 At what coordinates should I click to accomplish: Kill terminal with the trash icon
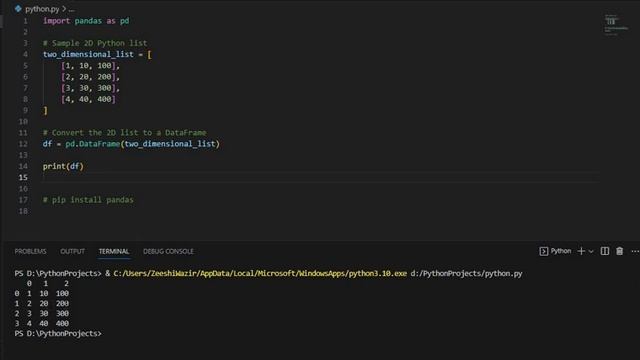click(x=620, y=251)
